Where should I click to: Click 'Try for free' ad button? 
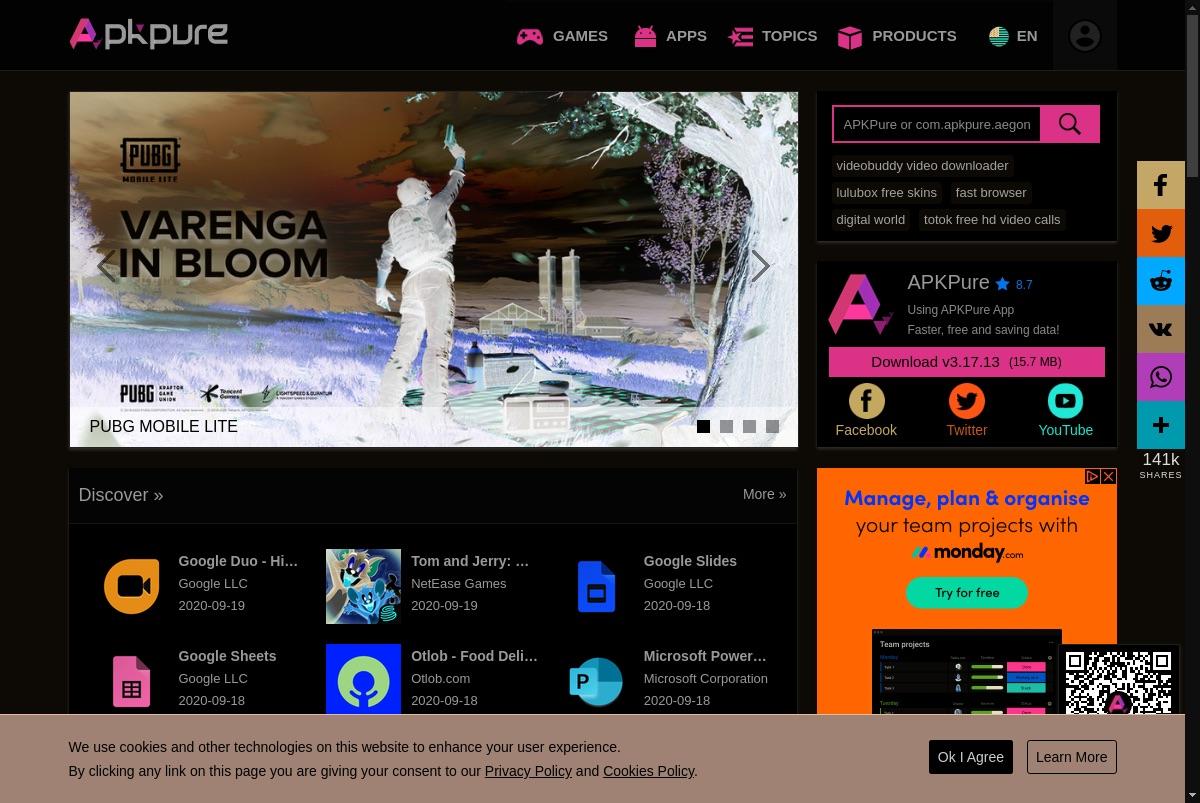click(x=967, y=593)
